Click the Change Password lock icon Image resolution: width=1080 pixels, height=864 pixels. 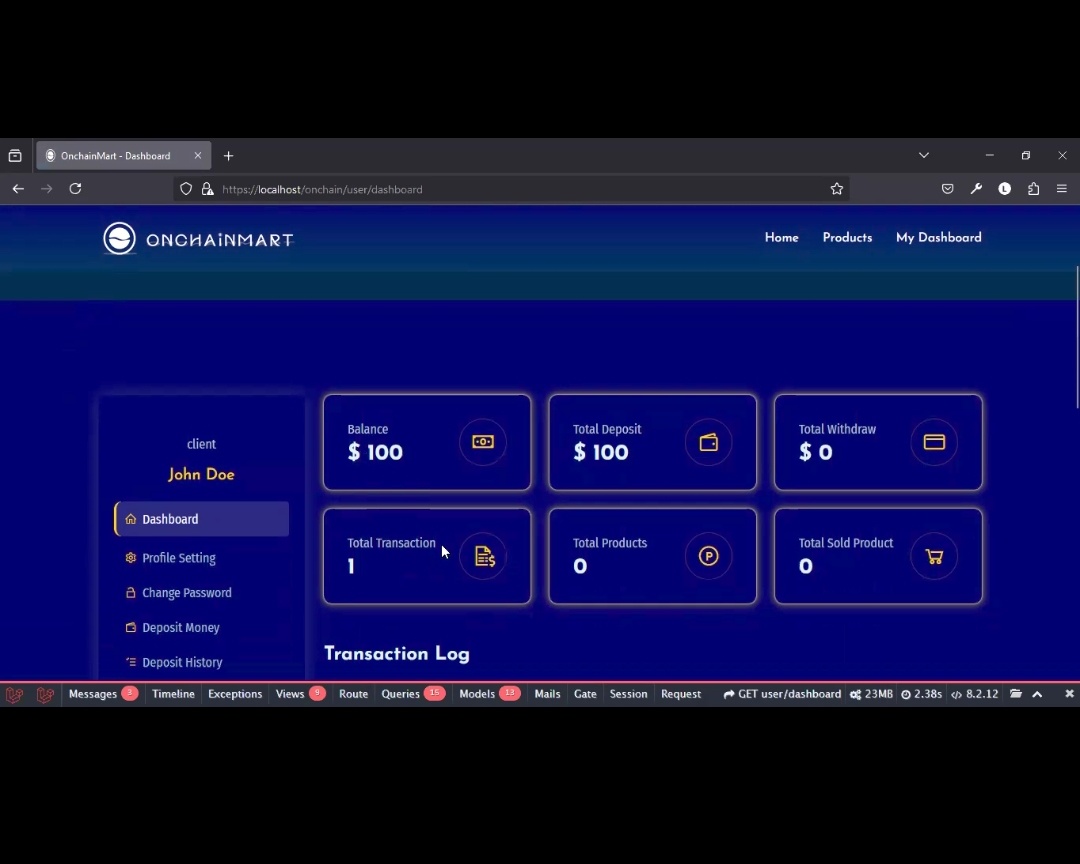coord(131,593)
